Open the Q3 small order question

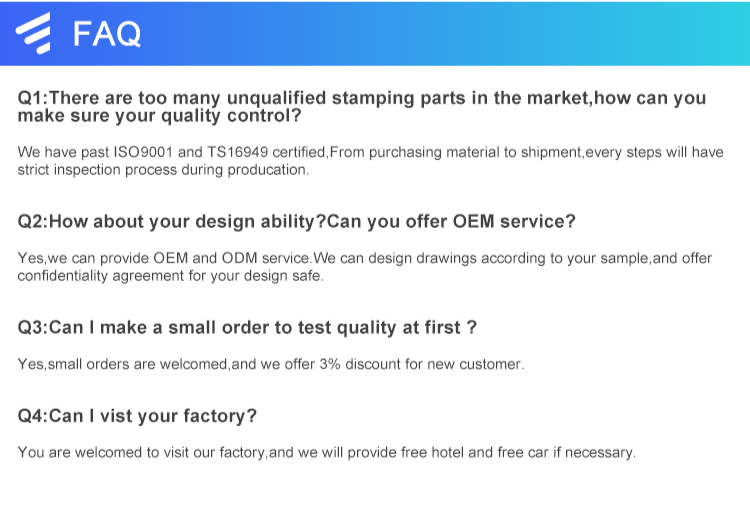[x=246, y=327]
